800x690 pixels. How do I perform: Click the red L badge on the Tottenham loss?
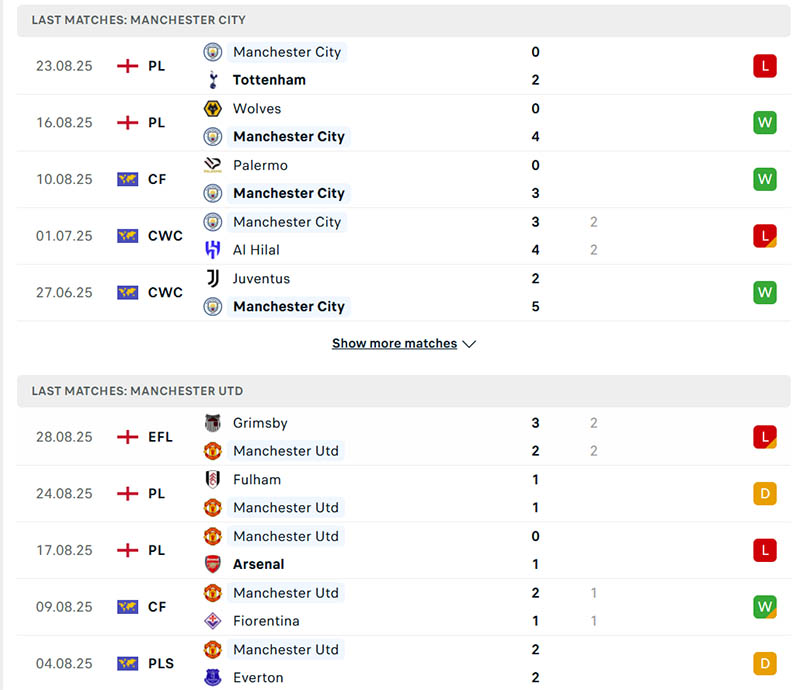click(x=765, y=65)
